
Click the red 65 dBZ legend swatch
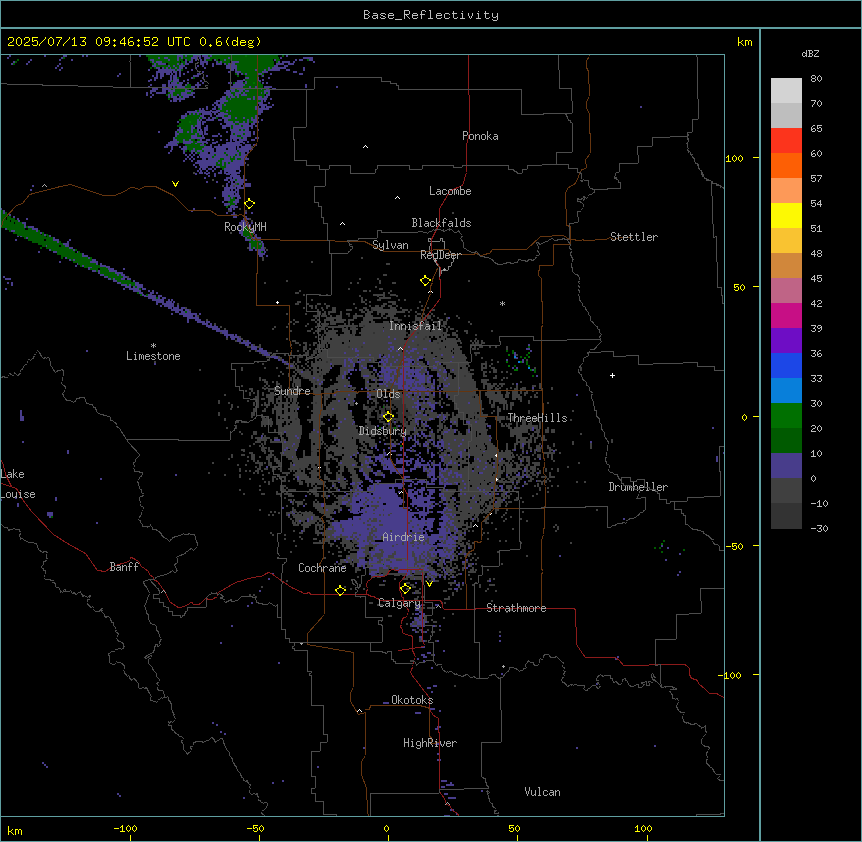point(786,141)
